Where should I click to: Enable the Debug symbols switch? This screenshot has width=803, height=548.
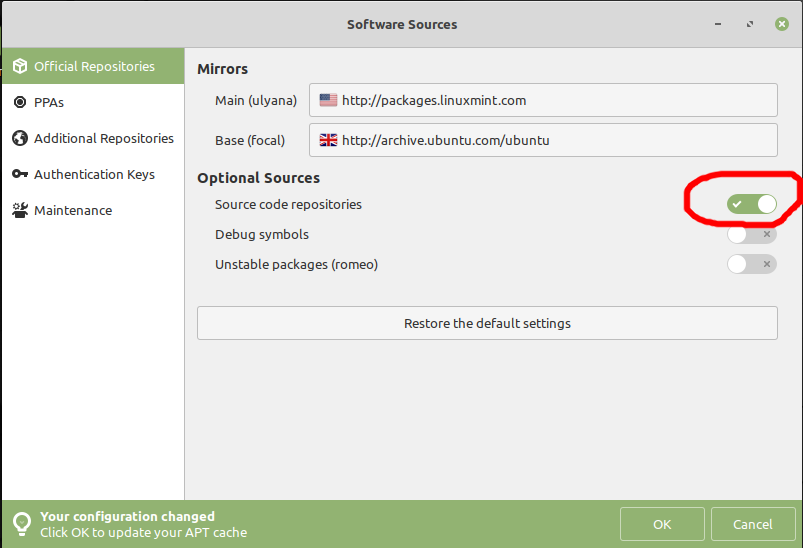pos(751,235)
